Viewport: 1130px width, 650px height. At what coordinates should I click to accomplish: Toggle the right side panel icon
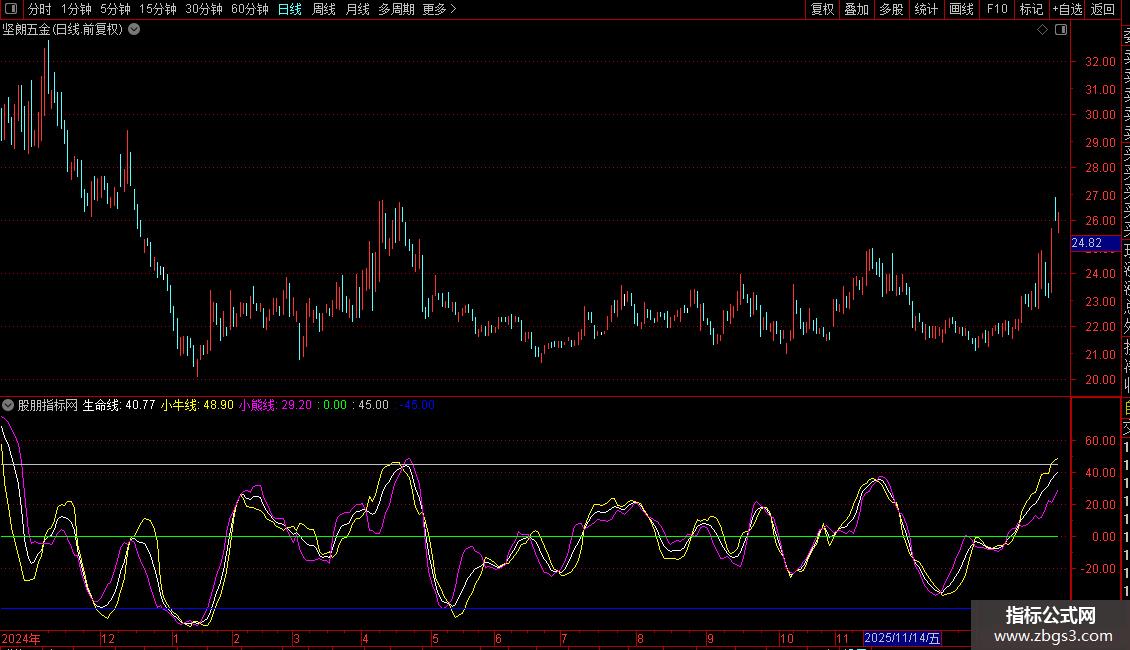[1061, 30]
